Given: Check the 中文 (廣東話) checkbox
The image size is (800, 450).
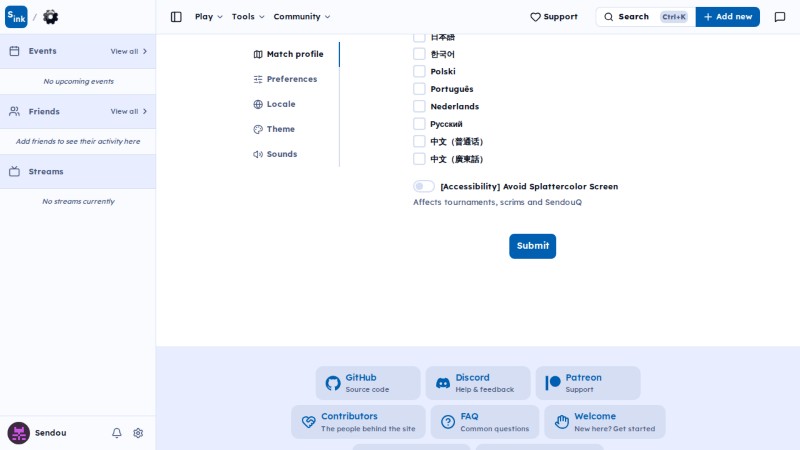Looking at the screenshot, I should click(419, 159).
